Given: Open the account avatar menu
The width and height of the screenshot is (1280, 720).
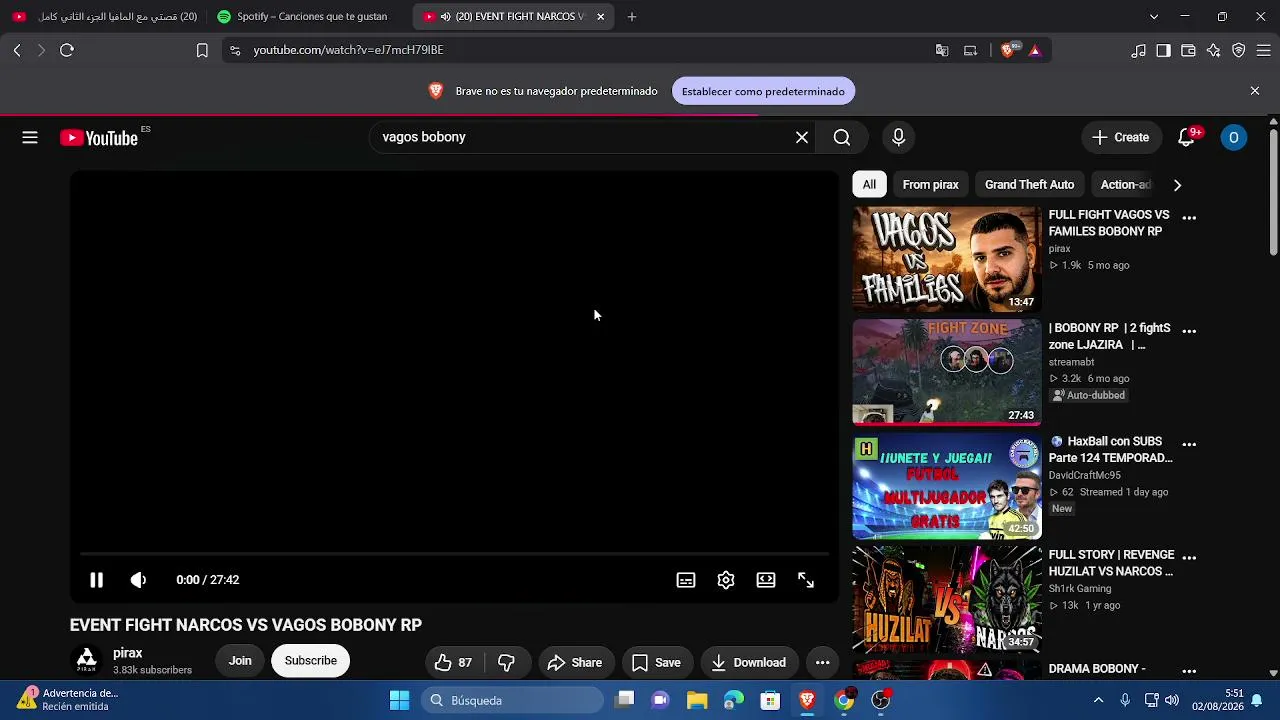Looking at the screenshot, I should click(1234, 138).
